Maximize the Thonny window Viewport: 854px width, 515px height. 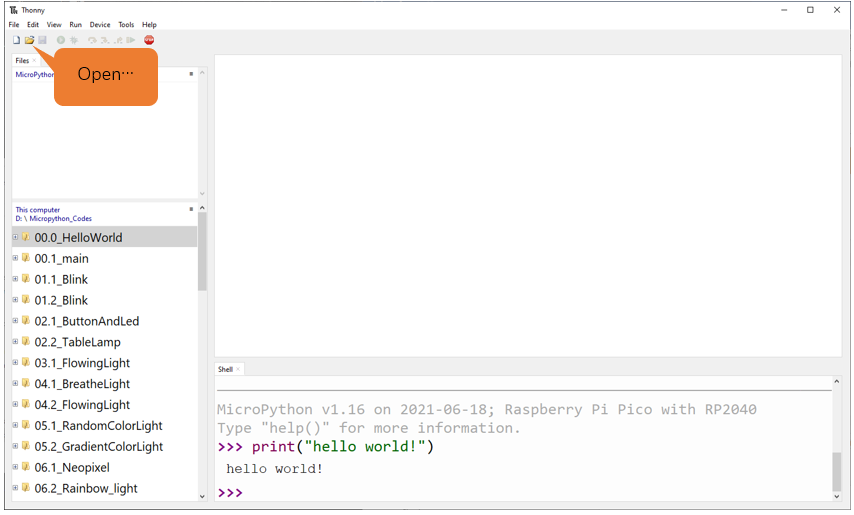coord(810,10)
